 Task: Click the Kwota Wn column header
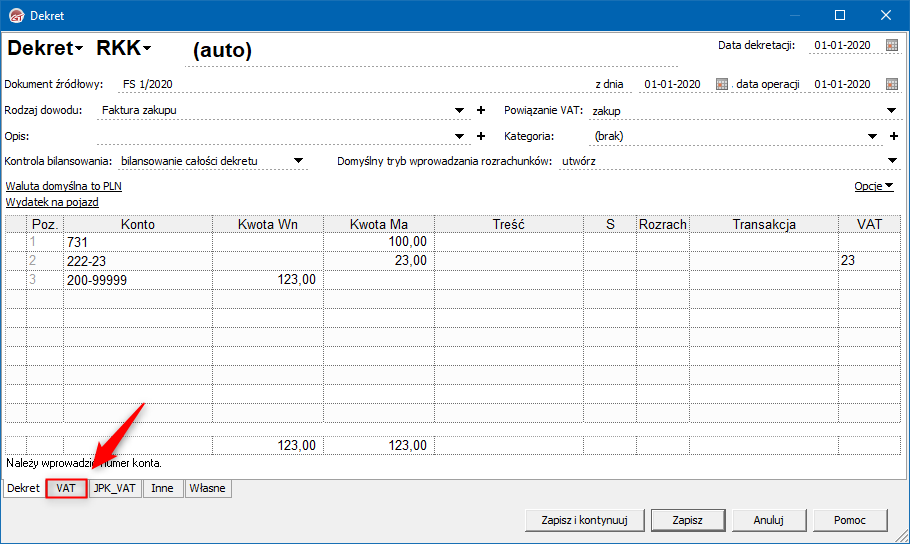(268, 224)
